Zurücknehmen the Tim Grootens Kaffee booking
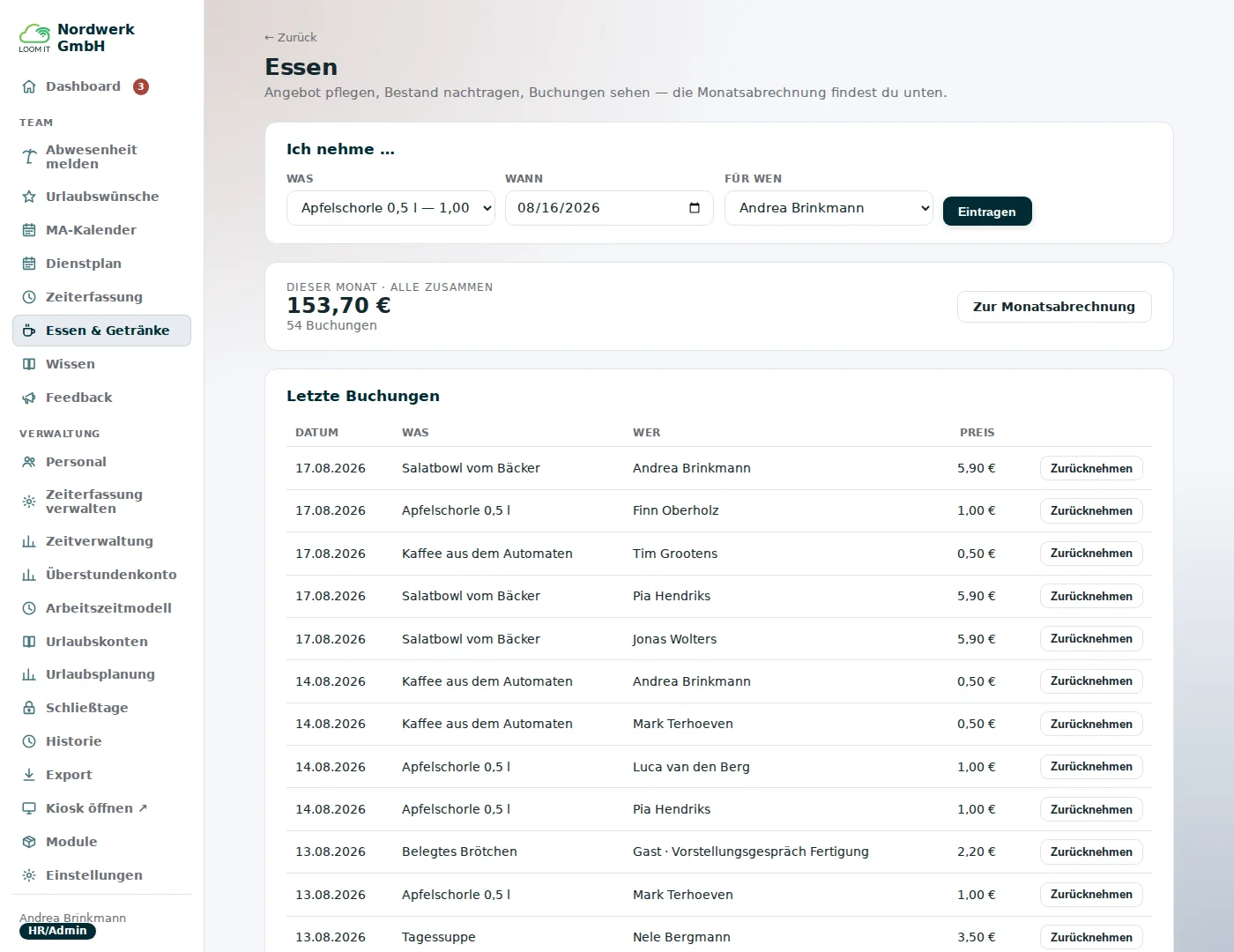This screenshot has height=952, width=1234. point(1091,554)
